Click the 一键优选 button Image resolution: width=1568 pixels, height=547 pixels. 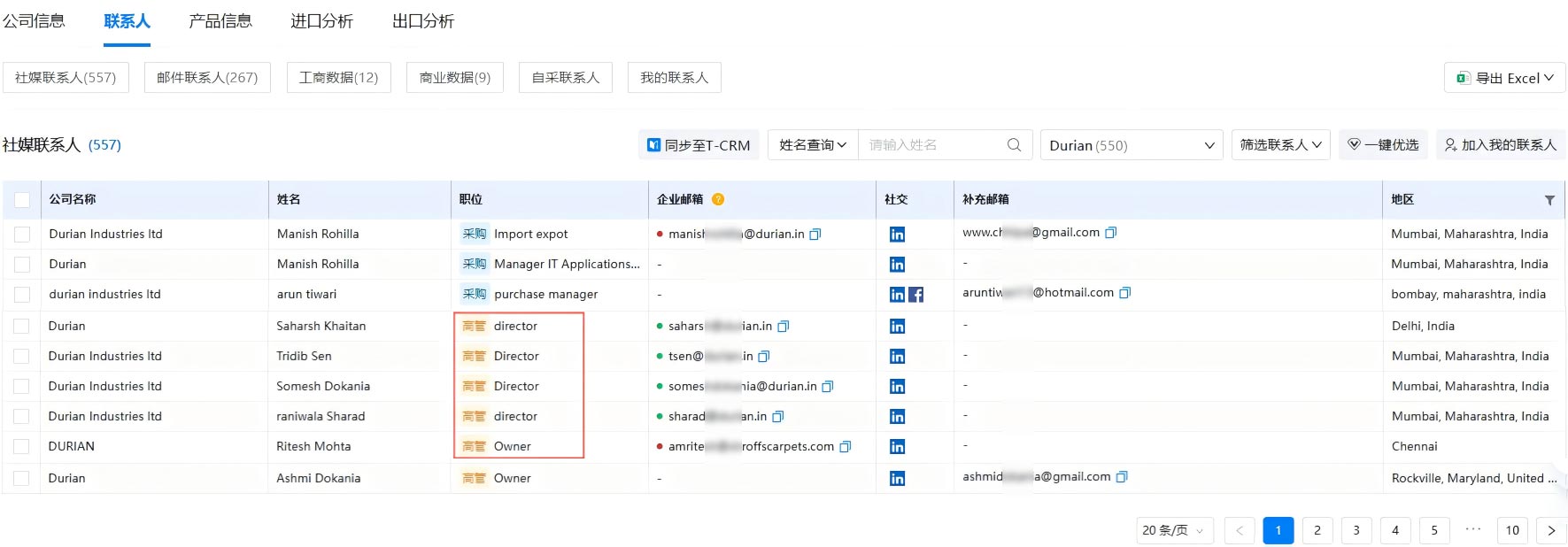[1383, 144]
